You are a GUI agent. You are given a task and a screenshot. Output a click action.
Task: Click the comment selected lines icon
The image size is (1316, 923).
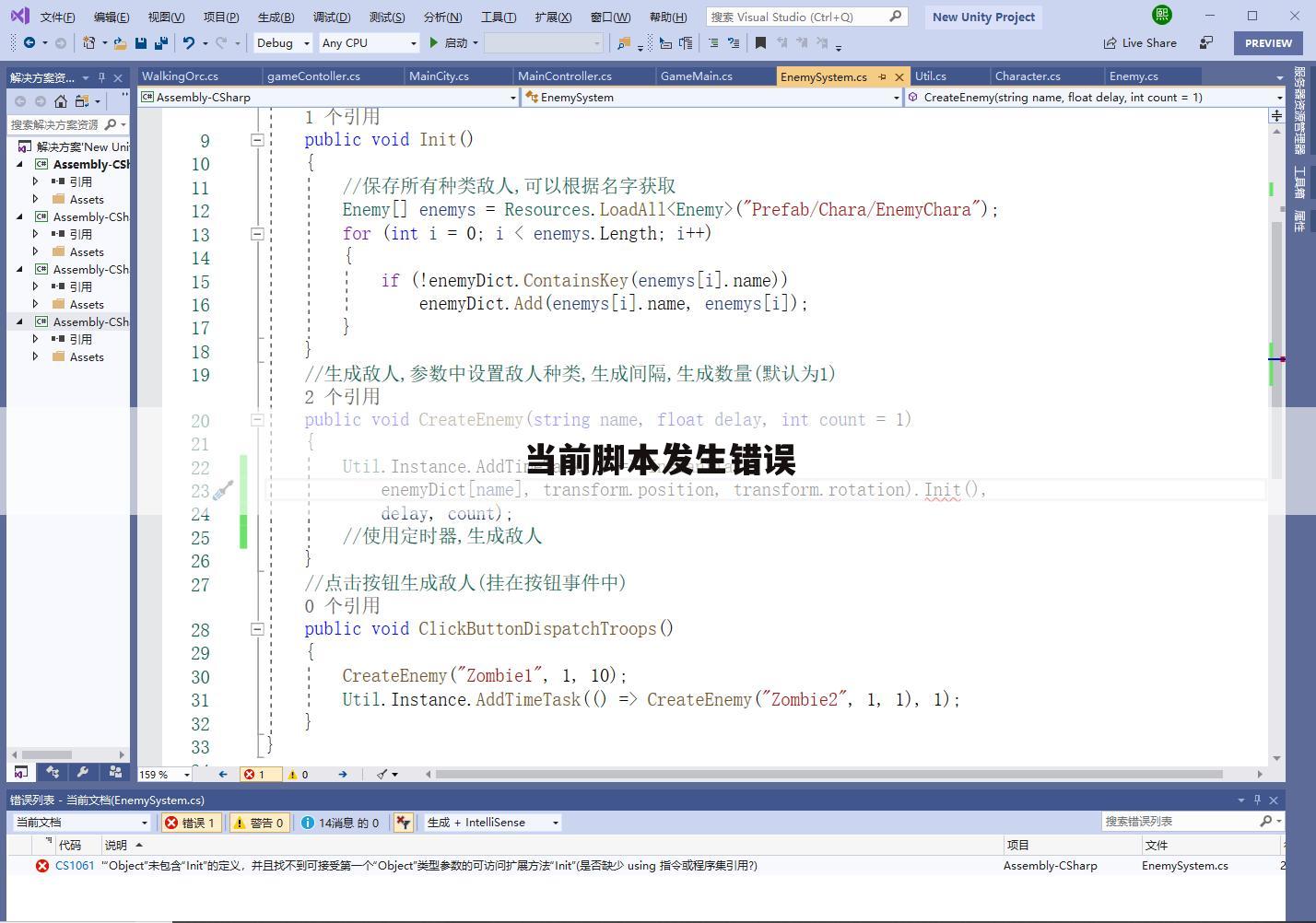712,42
